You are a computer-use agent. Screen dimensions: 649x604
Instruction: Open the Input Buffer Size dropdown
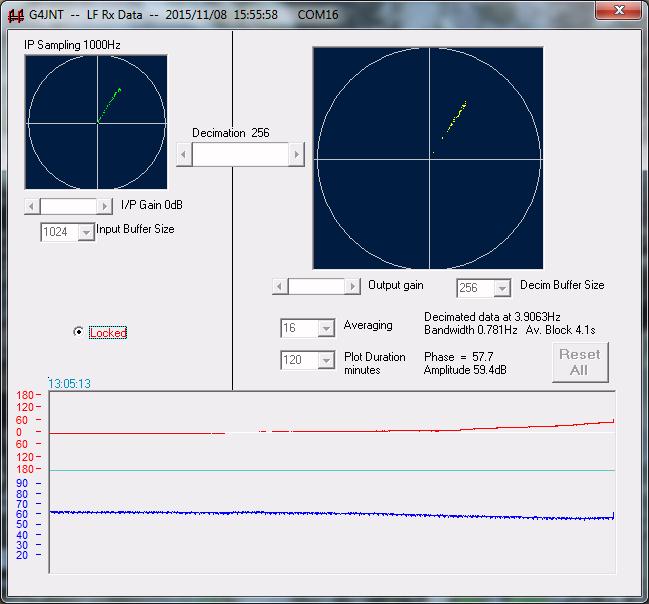[86, 232]
